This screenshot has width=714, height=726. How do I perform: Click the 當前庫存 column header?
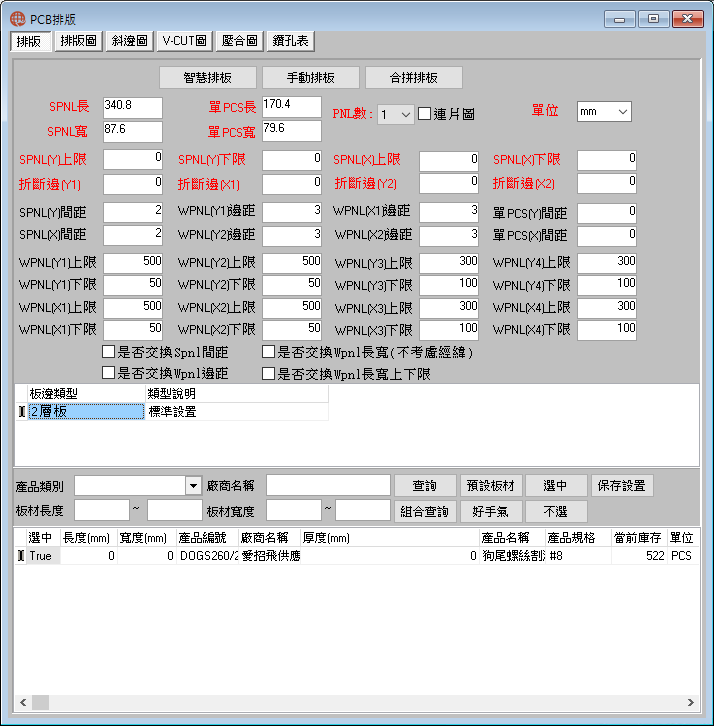click(639, 538)
